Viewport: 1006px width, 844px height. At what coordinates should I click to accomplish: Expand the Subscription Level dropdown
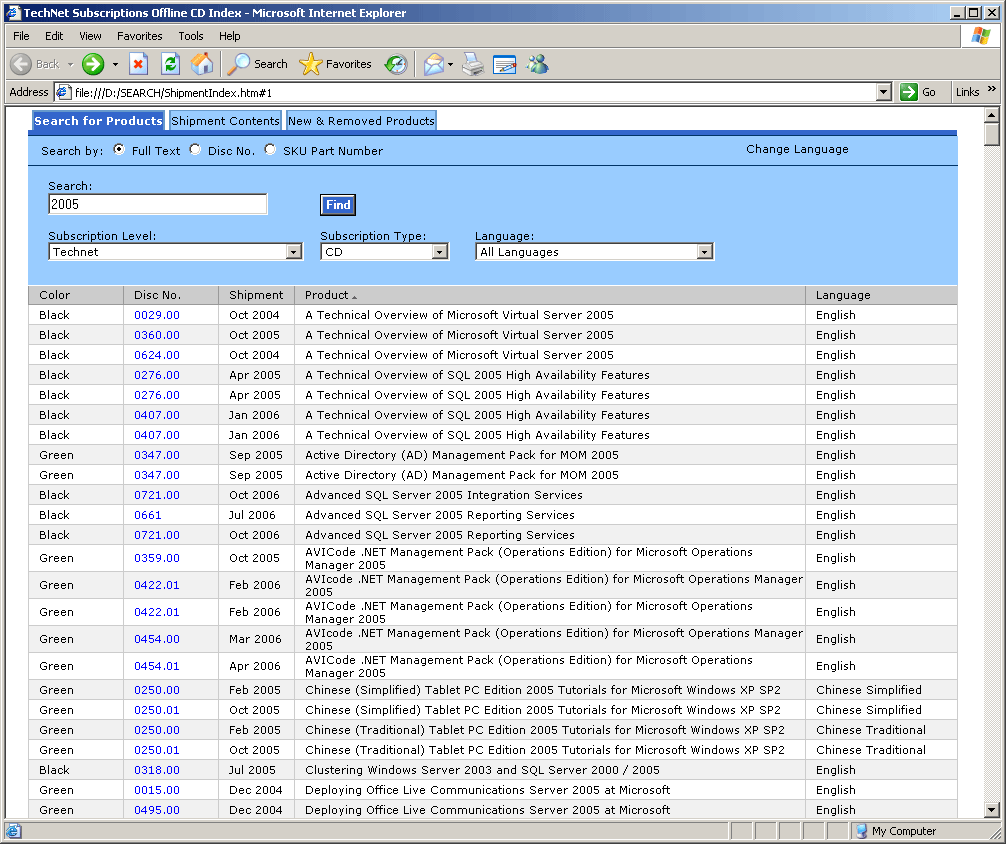tap(294, 252)
